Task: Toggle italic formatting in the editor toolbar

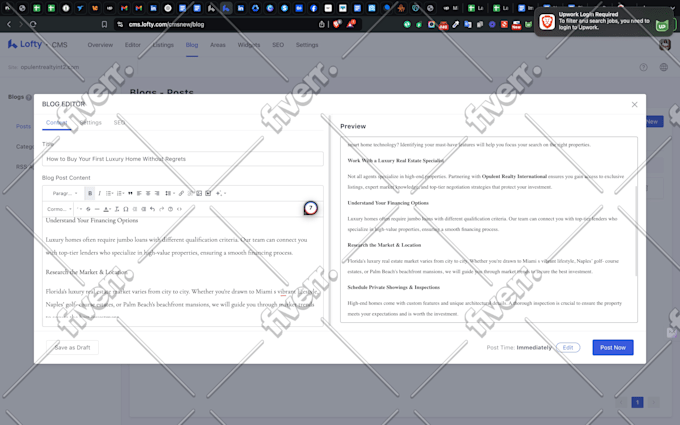Action: (x=99, y=193)
